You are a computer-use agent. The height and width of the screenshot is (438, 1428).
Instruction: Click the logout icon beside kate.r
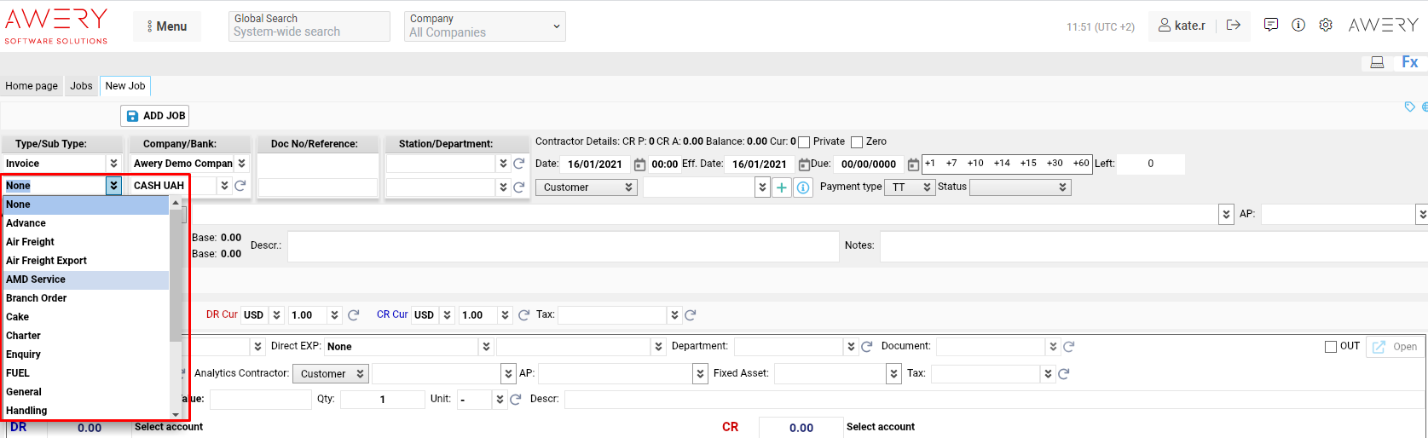1234,25
